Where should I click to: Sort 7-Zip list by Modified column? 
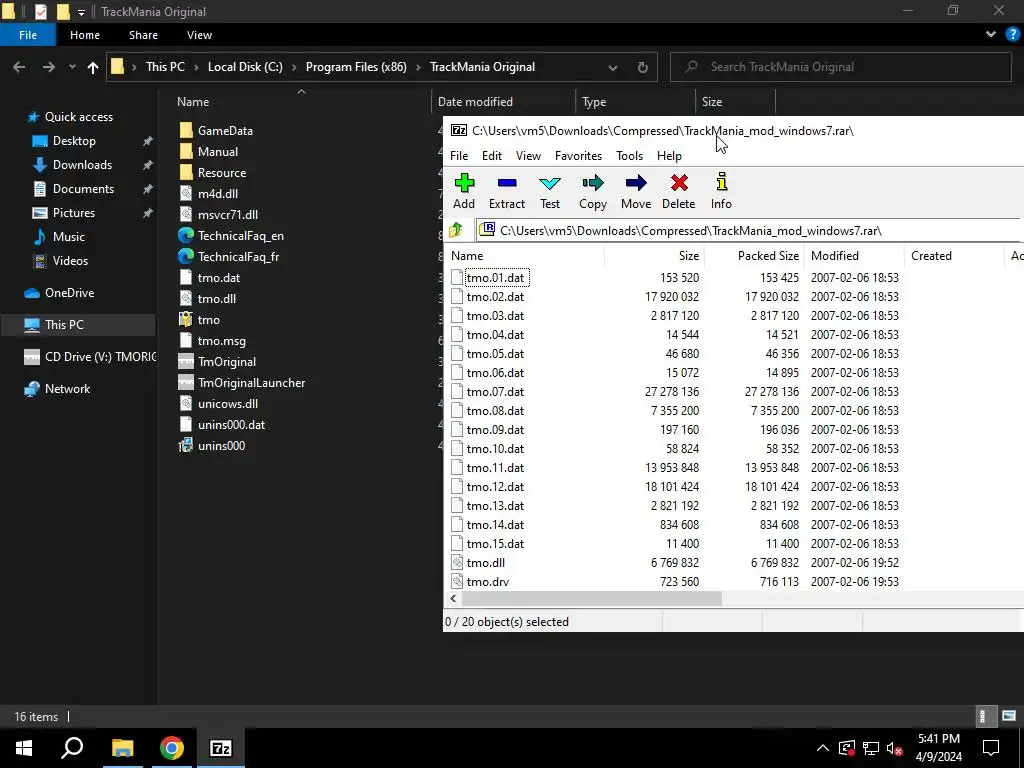(x=854, y=255)
